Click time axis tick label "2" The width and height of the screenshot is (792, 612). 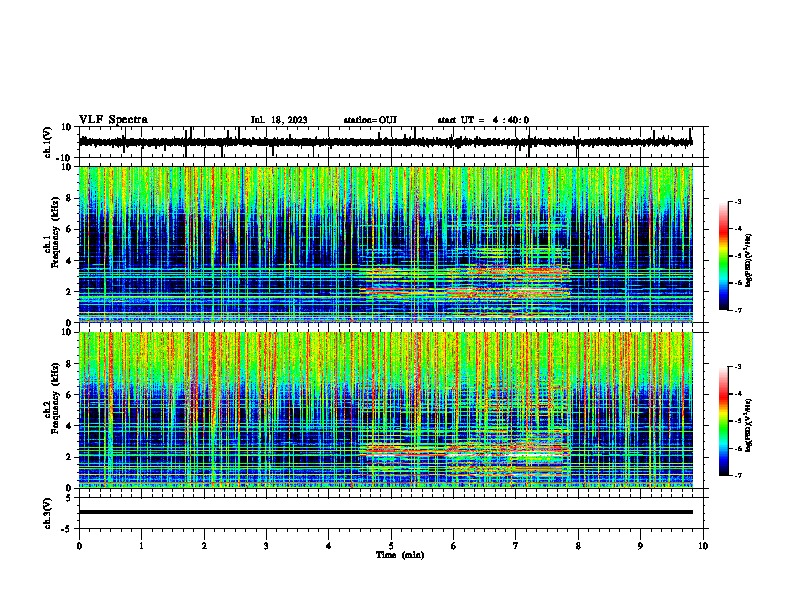coord(204,546)
